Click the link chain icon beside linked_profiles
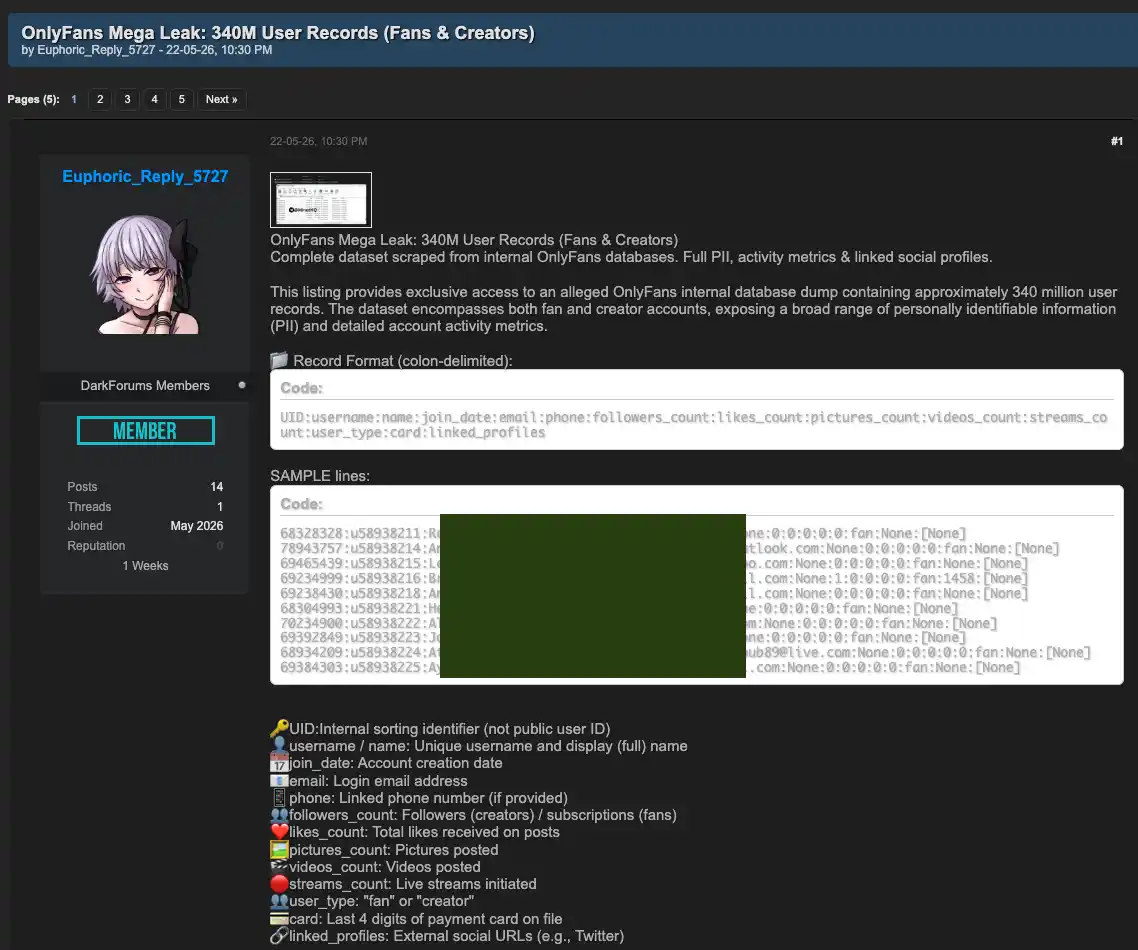This screenshot has height=950, width=1138. pos(279,935)
